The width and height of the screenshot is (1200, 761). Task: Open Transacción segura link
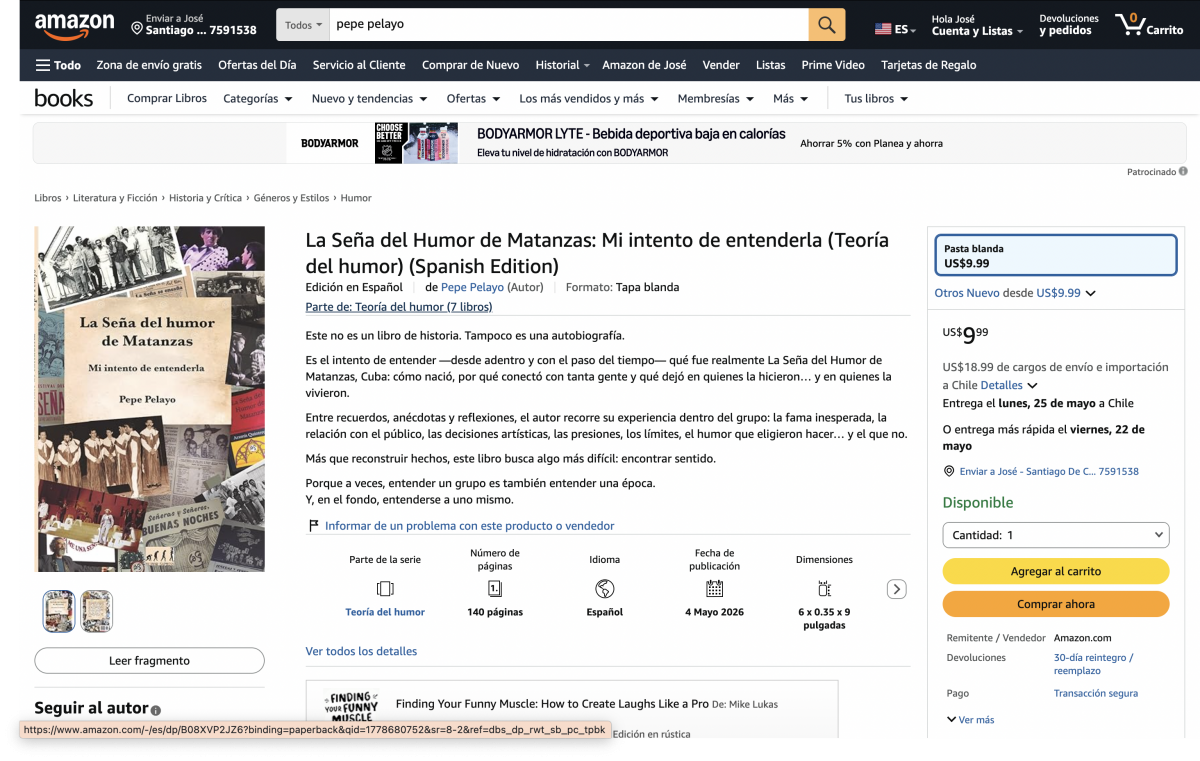click(1096, 693)
